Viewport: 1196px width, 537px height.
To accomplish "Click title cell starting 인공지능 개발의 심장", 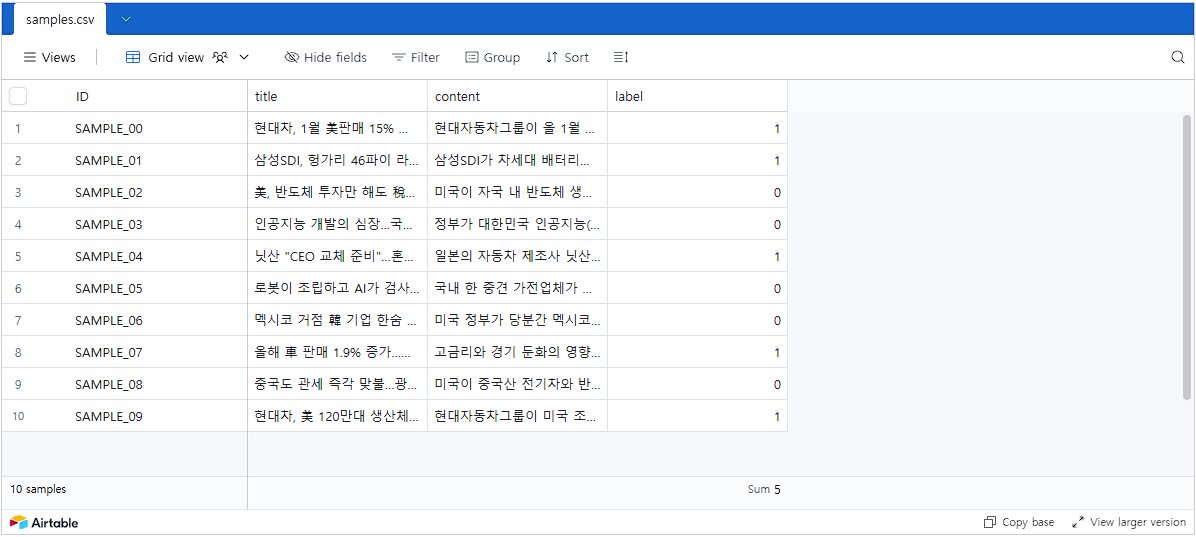I will point(337,225).
